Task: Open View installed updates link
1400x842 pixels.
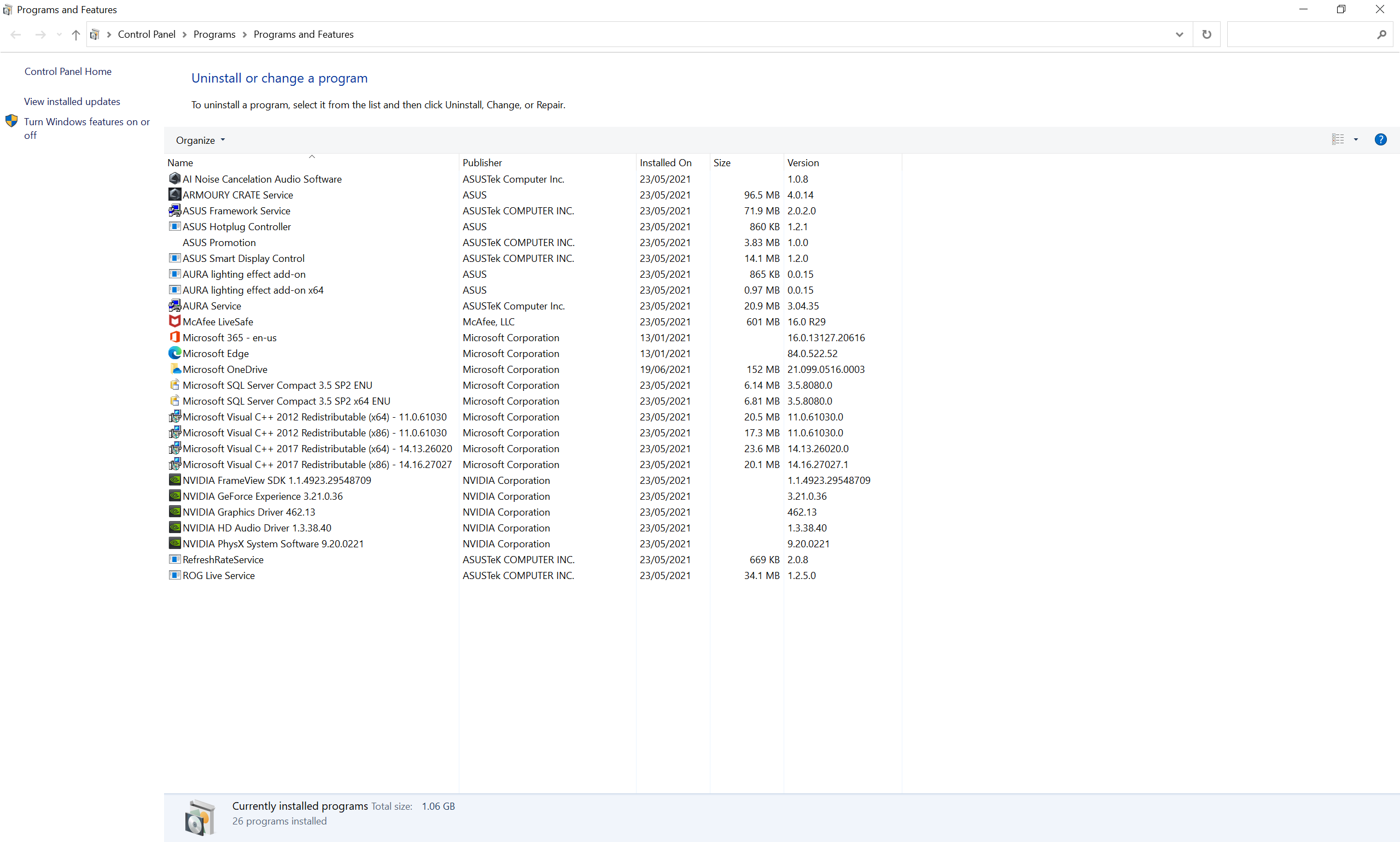Action: click(x=72, y=101)
